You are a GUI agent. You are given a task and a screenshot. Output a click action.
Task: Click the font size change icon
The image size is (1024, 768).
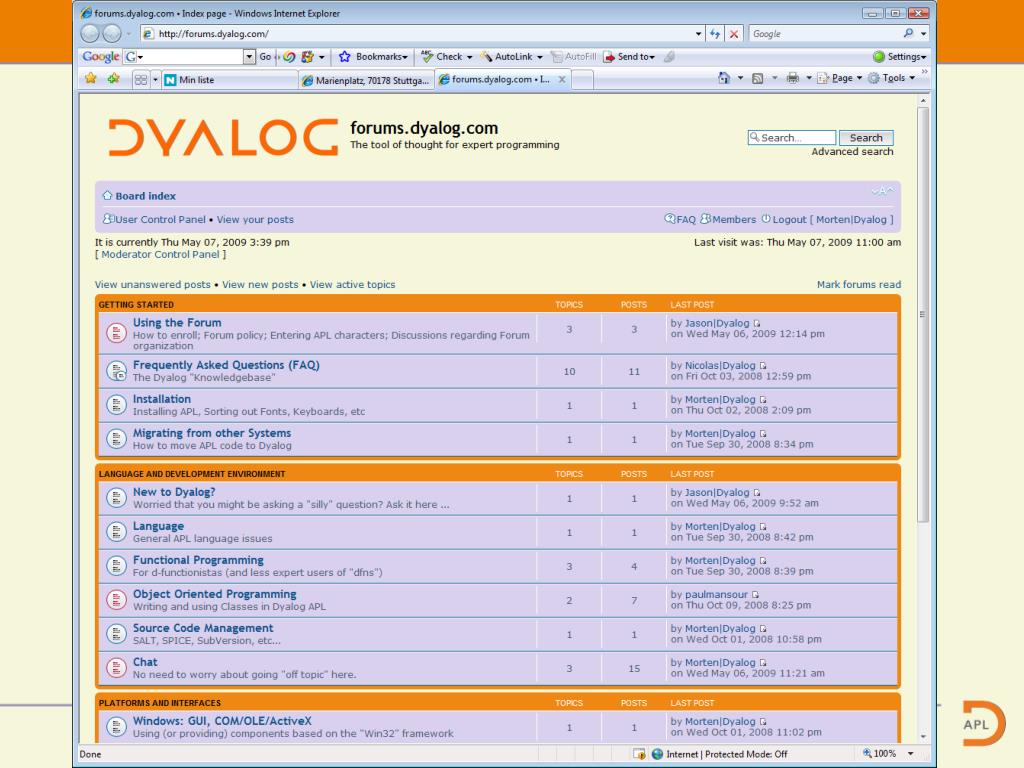coord(882,191)
